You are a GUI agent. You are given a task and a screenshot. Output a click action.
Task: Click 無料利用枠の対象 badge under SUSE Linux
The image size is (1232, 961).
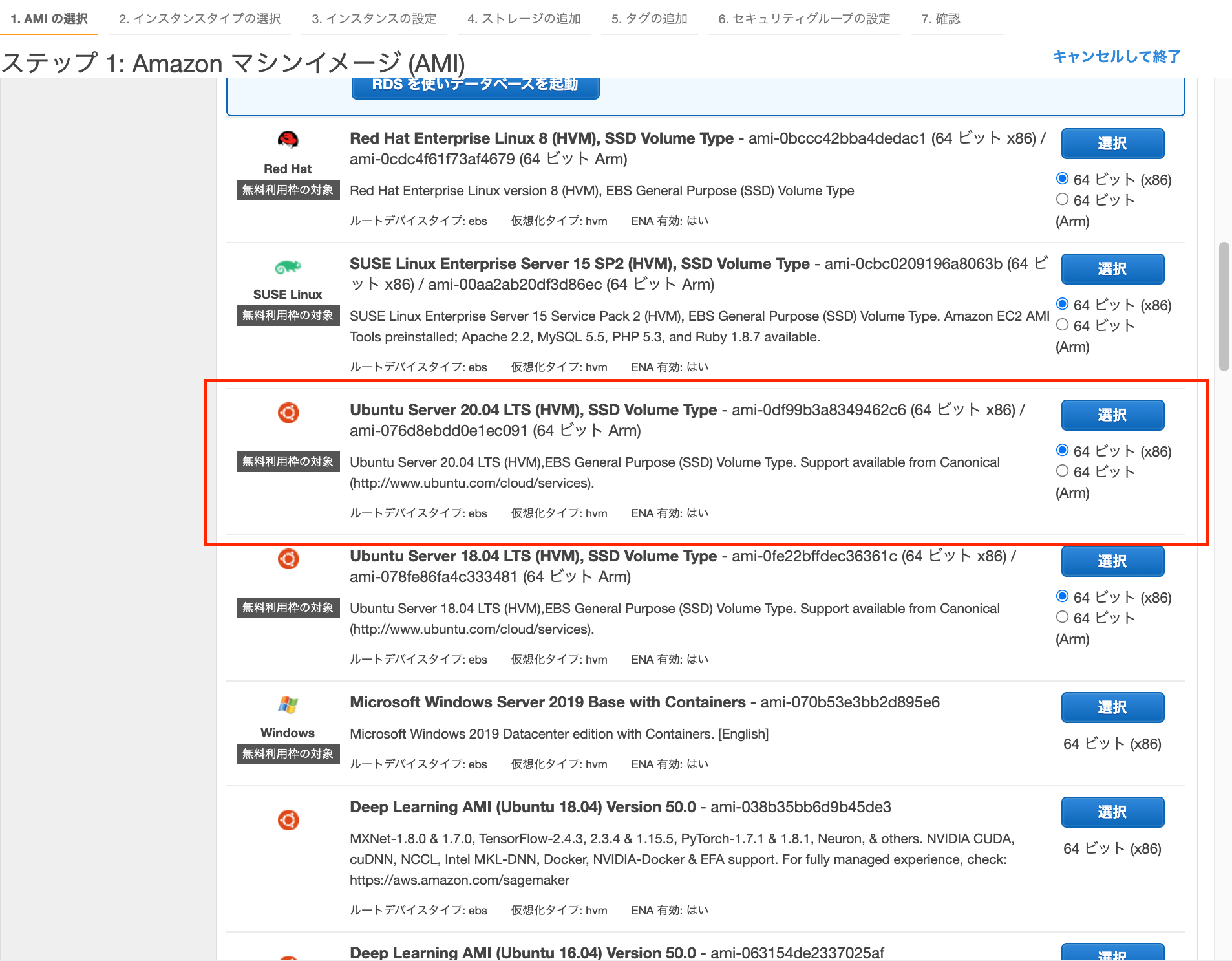288,316
